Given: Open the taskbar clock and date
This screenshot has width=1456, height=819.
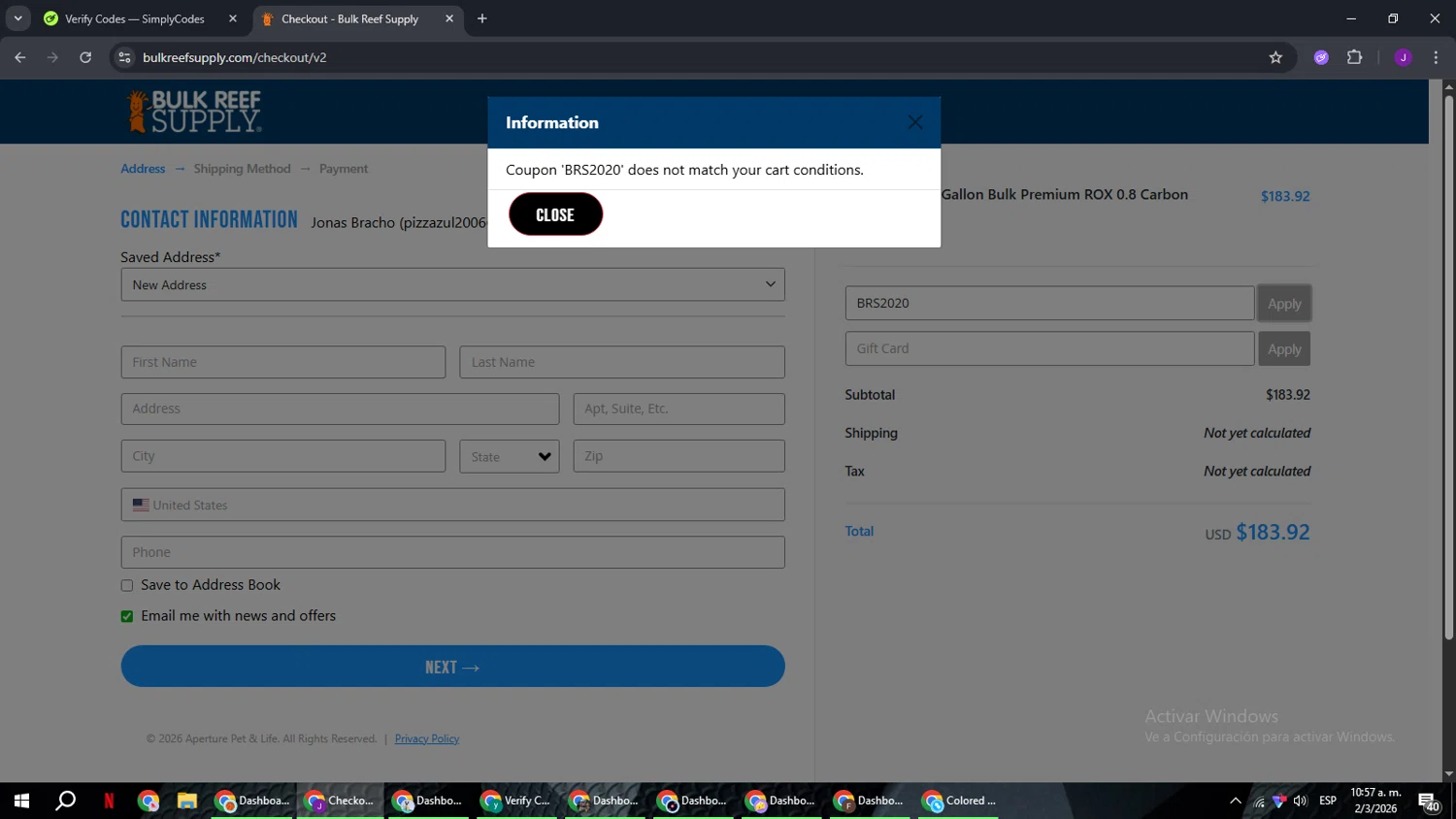Looking at the screenshot, I should point(1375,801).
